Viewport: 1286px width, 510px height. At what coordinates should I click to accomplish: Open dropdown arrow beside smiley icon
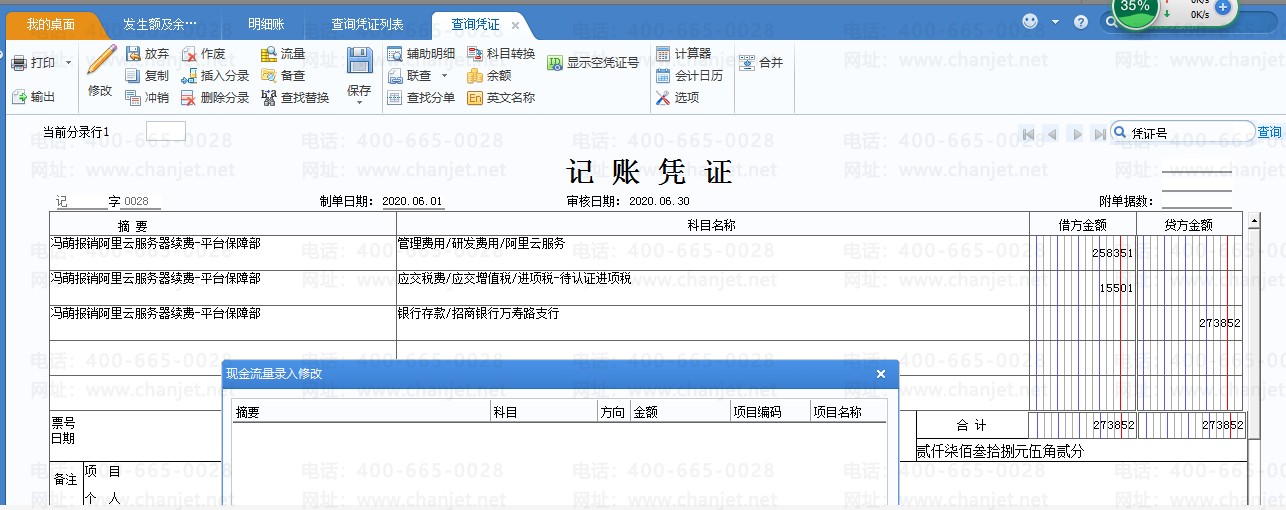[1055, 21]
